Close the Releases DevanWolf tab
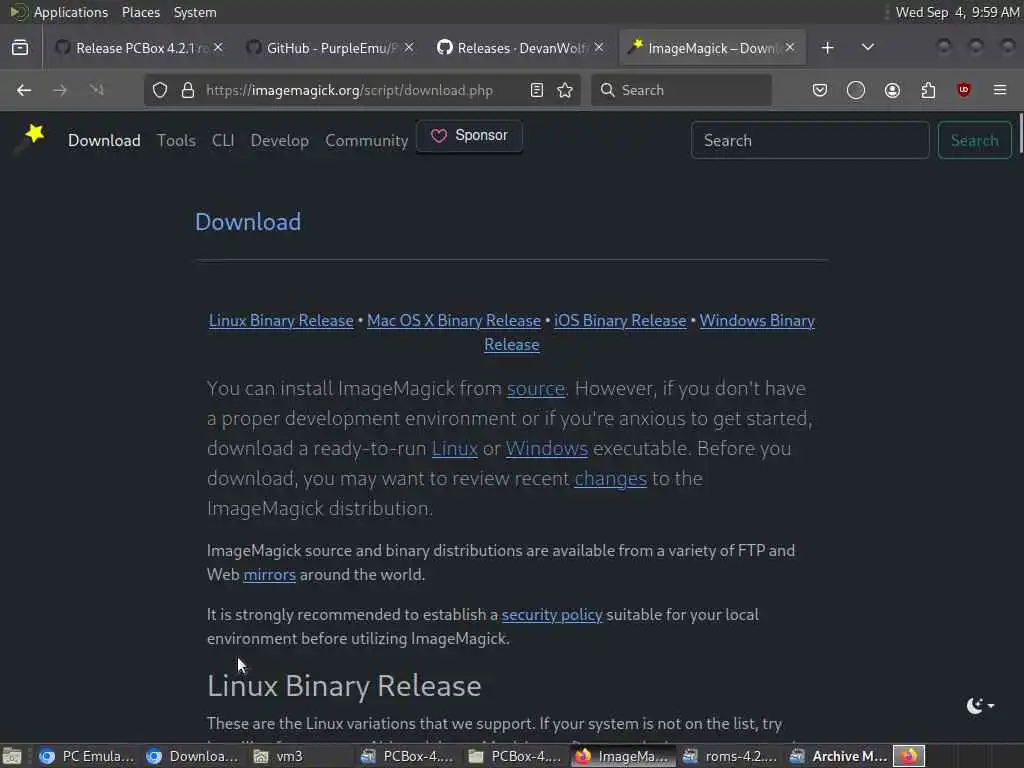 (599, 47)
